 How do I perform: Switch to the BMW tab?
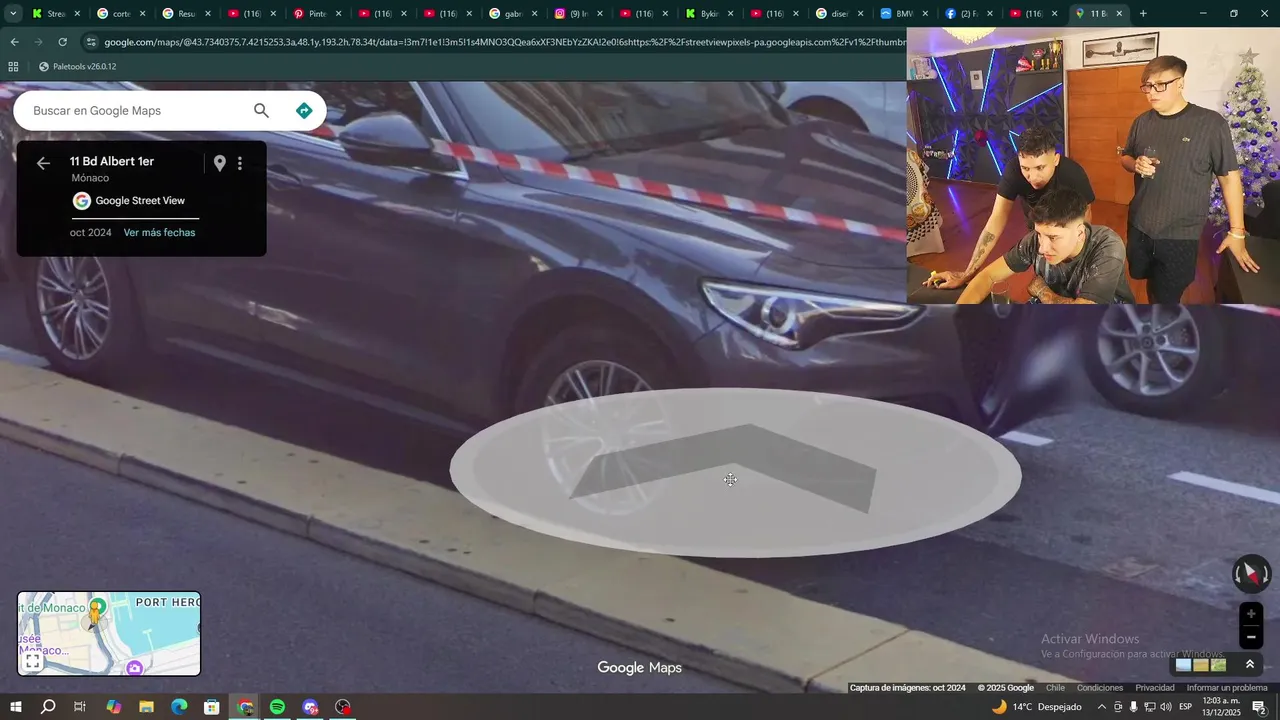click(x=903, y=14)
